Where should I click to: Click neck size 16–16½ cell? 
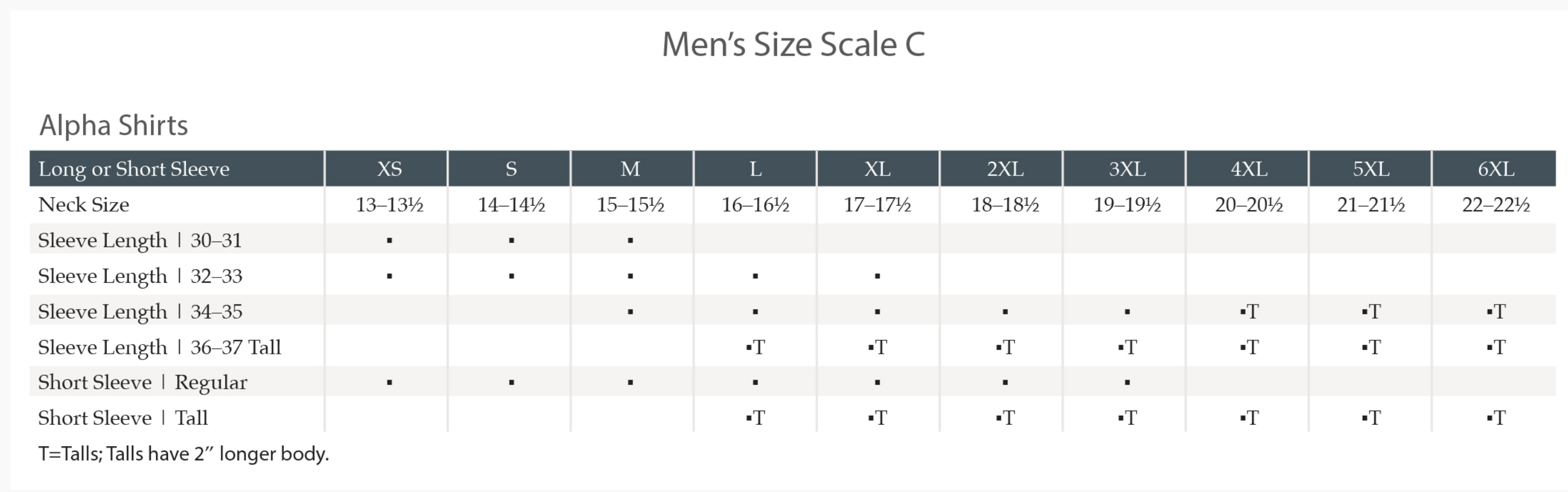tap(755, 205)
